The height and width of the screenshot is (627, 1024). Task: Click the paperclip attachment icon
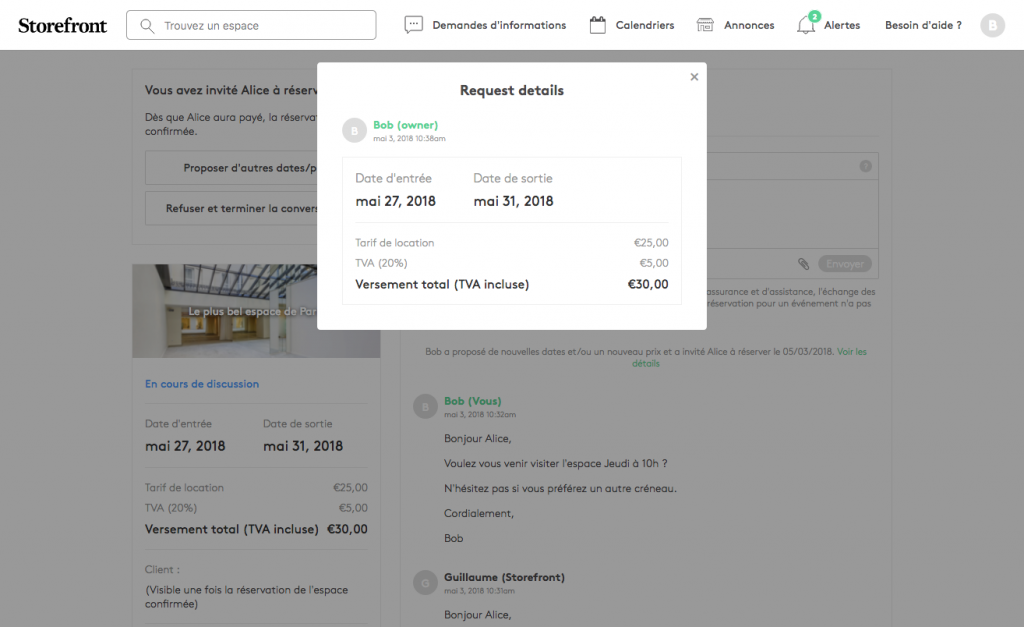[803, 264]
